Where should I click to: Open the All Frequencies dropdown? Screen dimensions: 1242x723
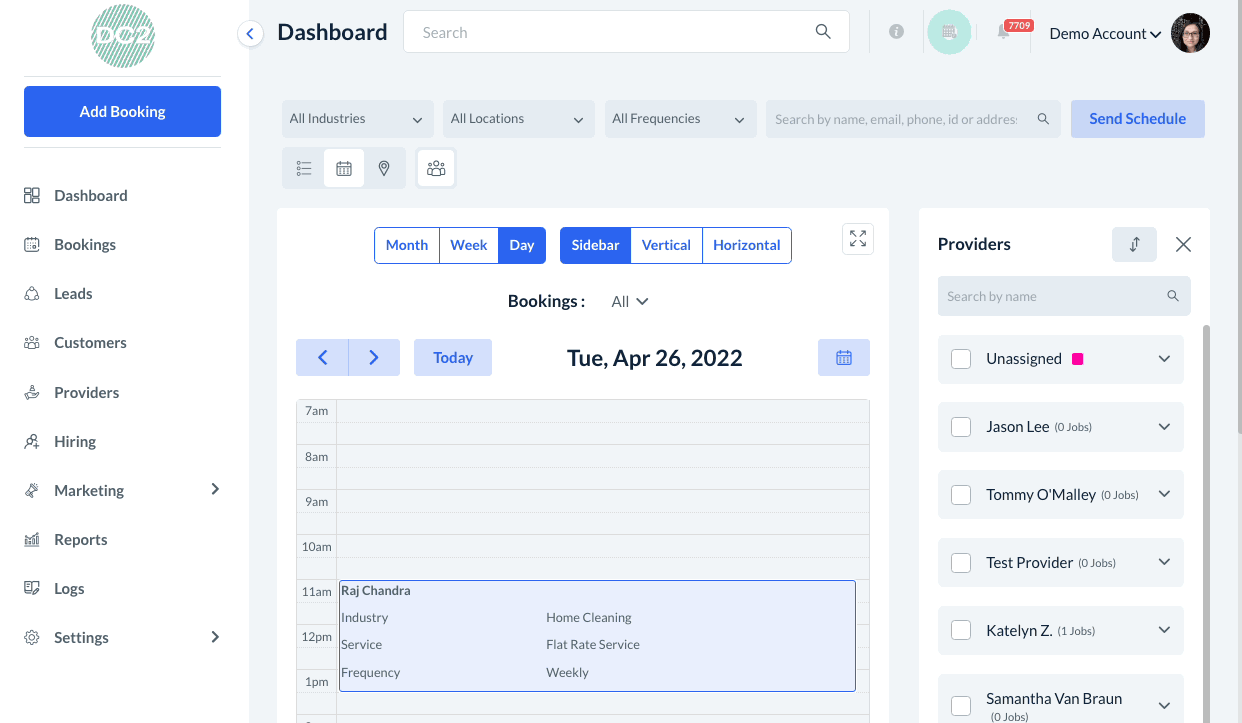pos(679,119)
